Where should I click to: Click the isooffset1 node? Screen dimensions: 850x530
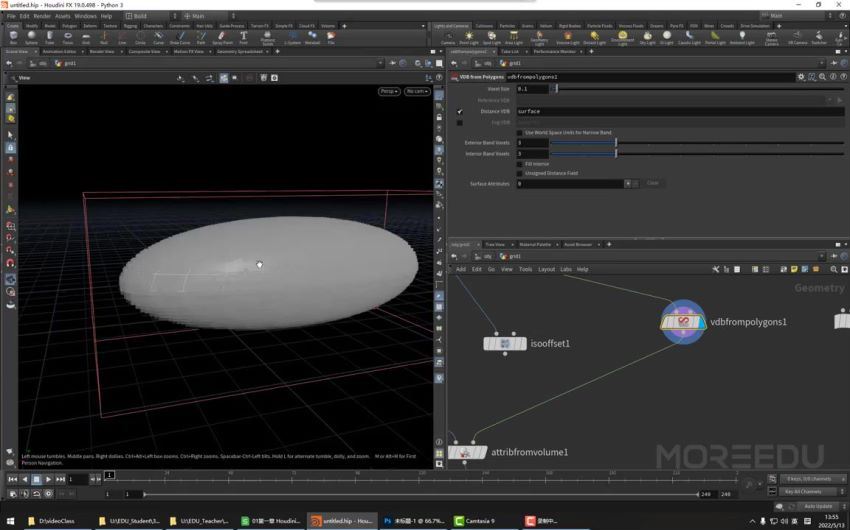(x=505, y=344)
